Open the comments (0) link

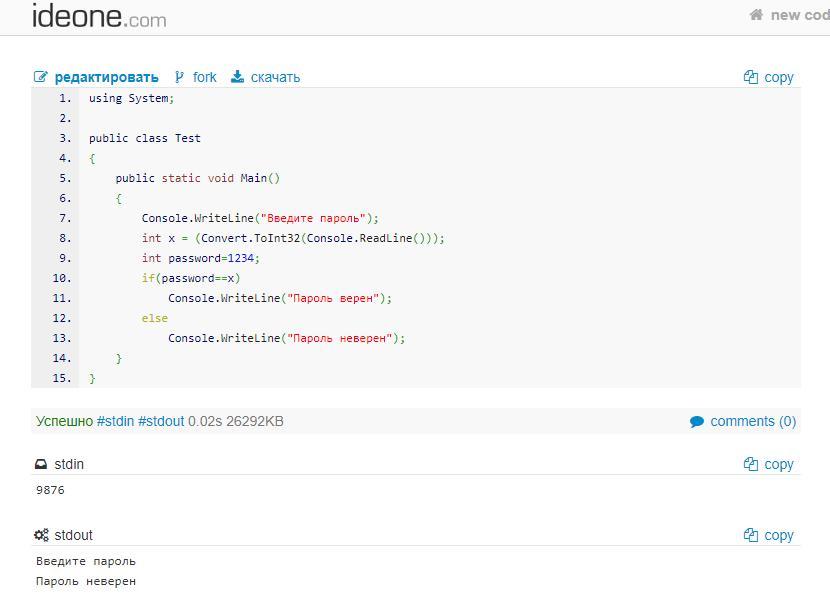coord(753,421)
